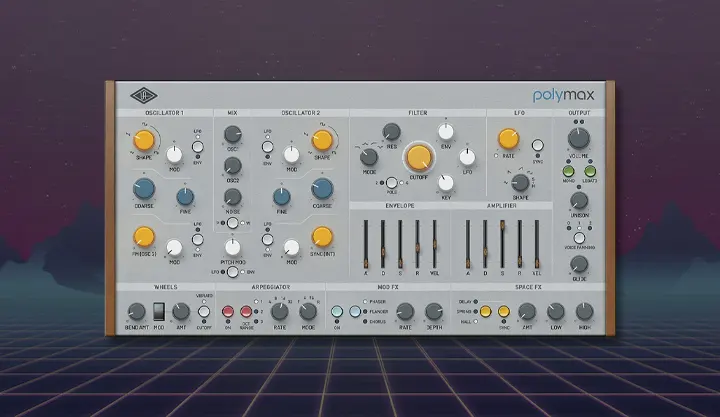Adjust the Output VOLUME knob

pyautogui.click(x=579, y=138)
